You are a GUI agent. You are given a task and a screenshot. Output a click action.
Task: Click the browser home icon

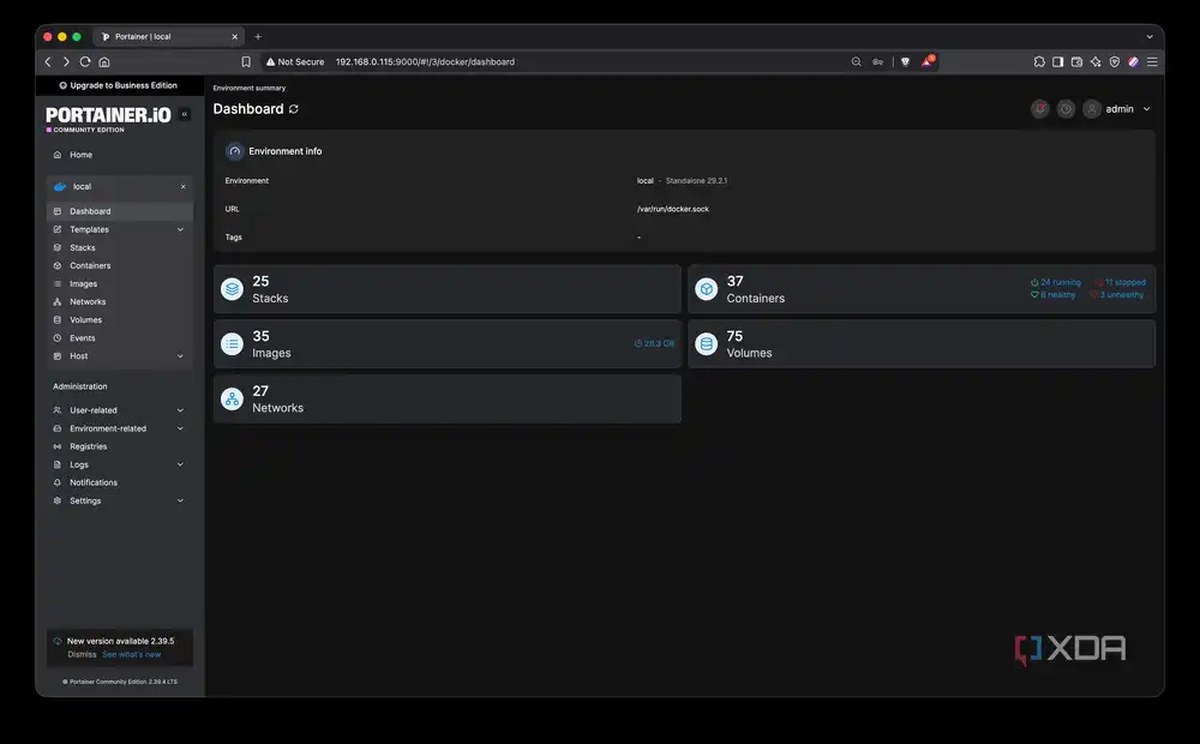104,62
